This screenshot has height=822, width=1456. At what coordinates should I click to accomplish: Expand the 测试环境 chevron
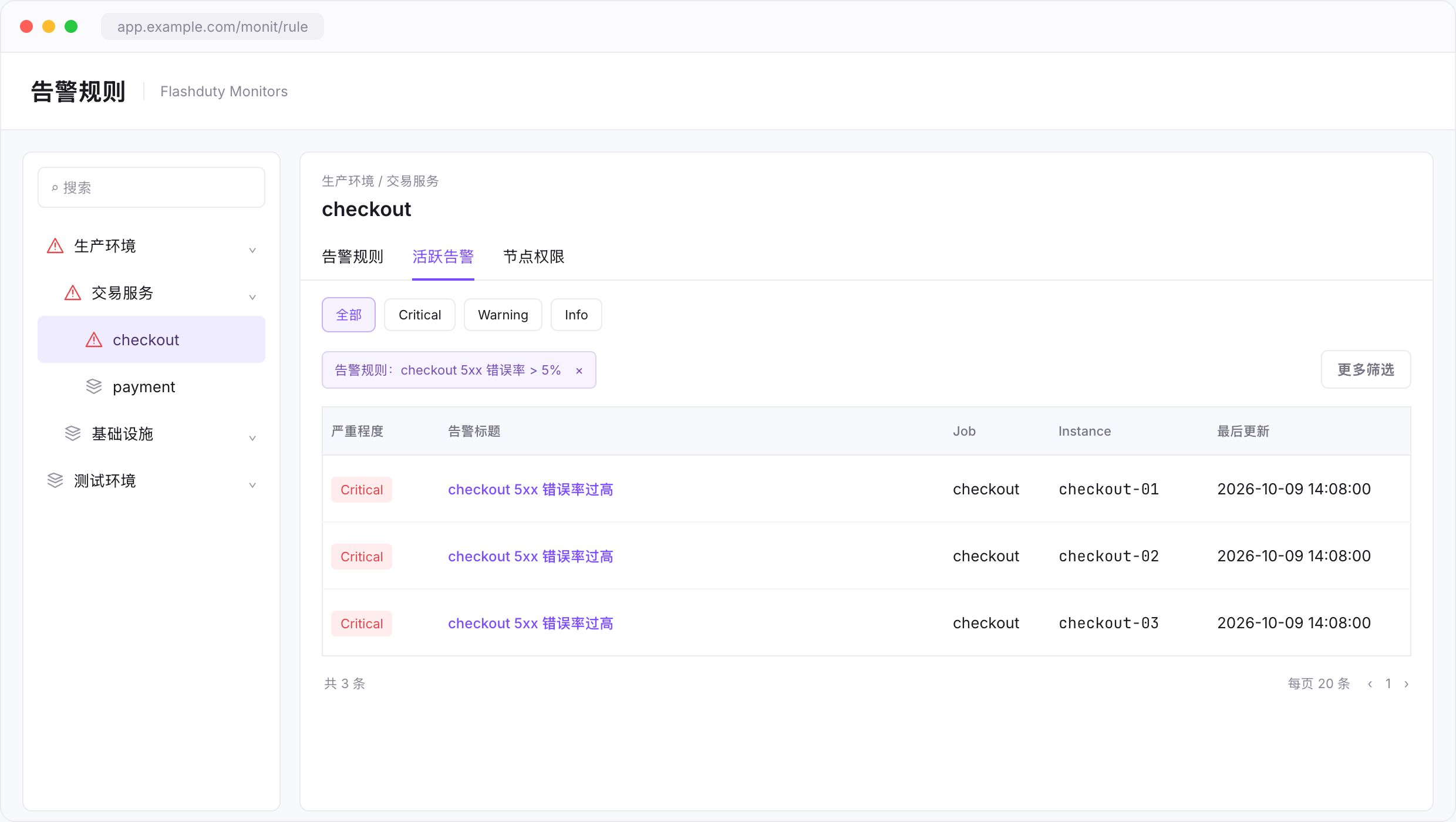(252, 484)
